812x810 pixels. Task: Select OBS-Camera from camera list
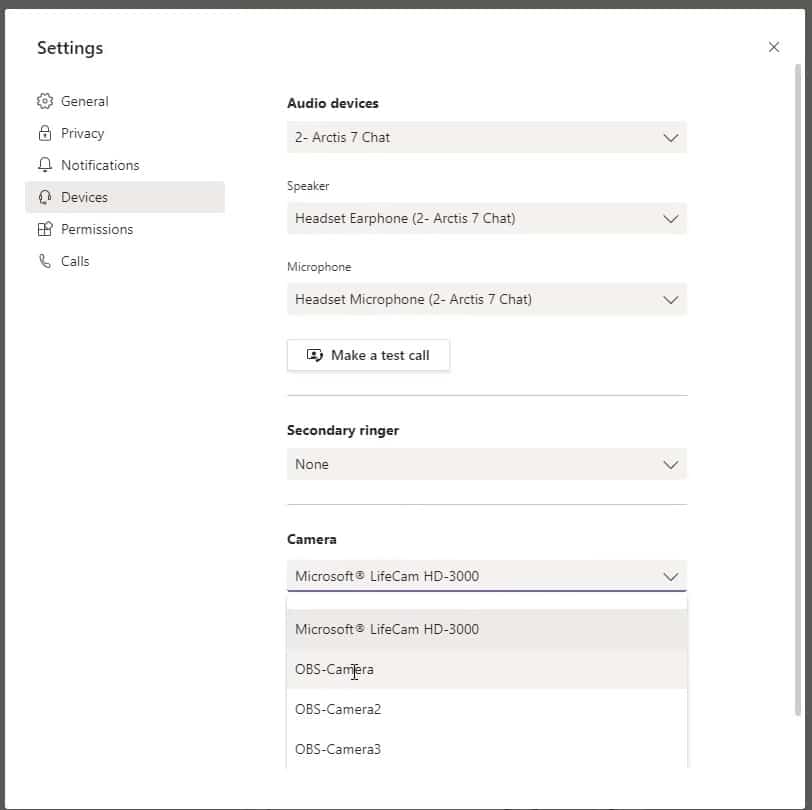click(487, 669)
